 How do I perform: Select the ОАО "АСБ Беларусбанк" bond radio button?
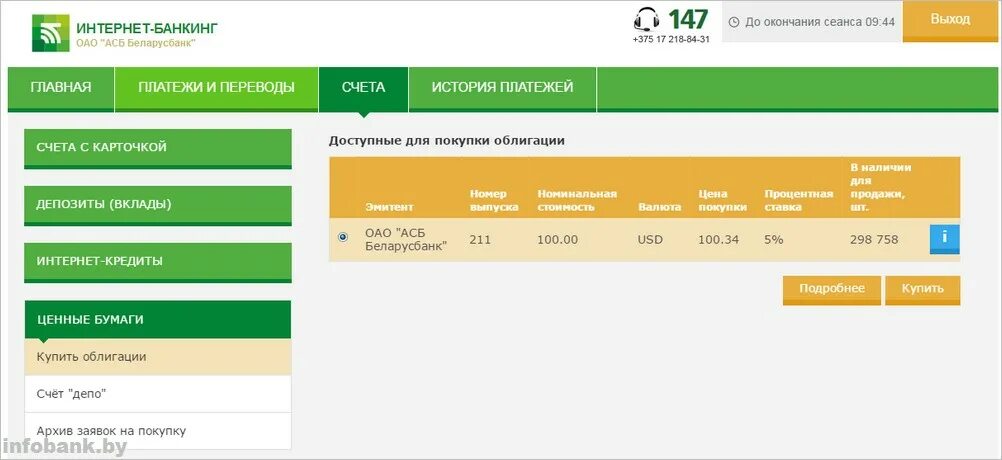click(343, 237)
